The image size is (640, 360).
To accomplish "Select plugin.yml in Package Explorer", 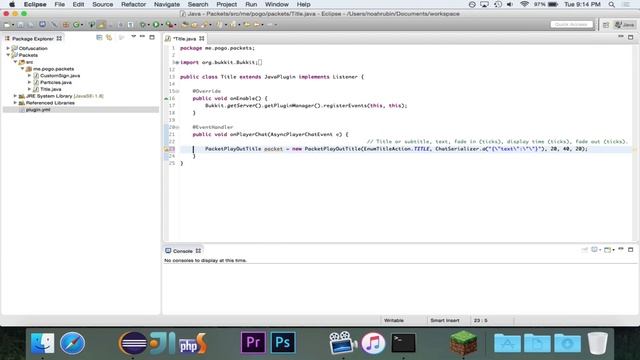I will [38, 110].
